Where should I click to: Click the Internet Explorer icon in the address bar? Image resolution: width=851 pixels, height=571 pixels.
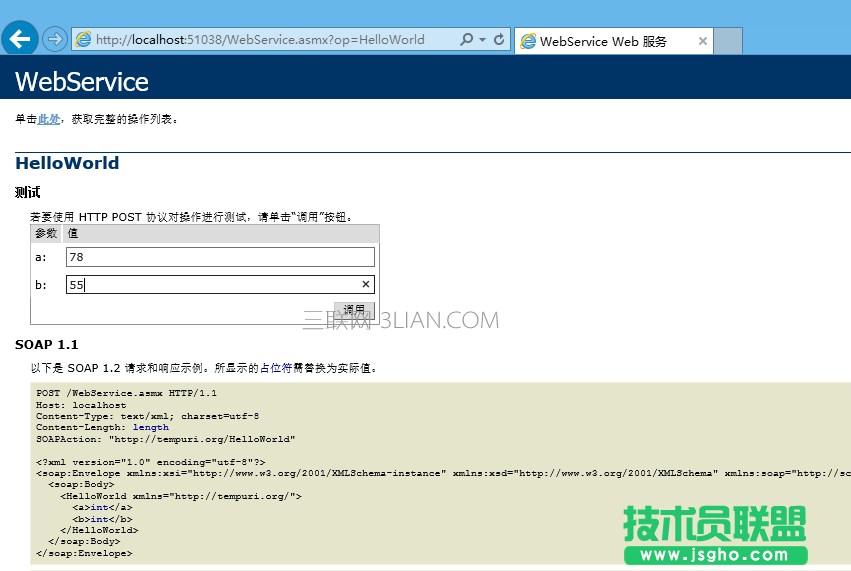pos(83,39)
